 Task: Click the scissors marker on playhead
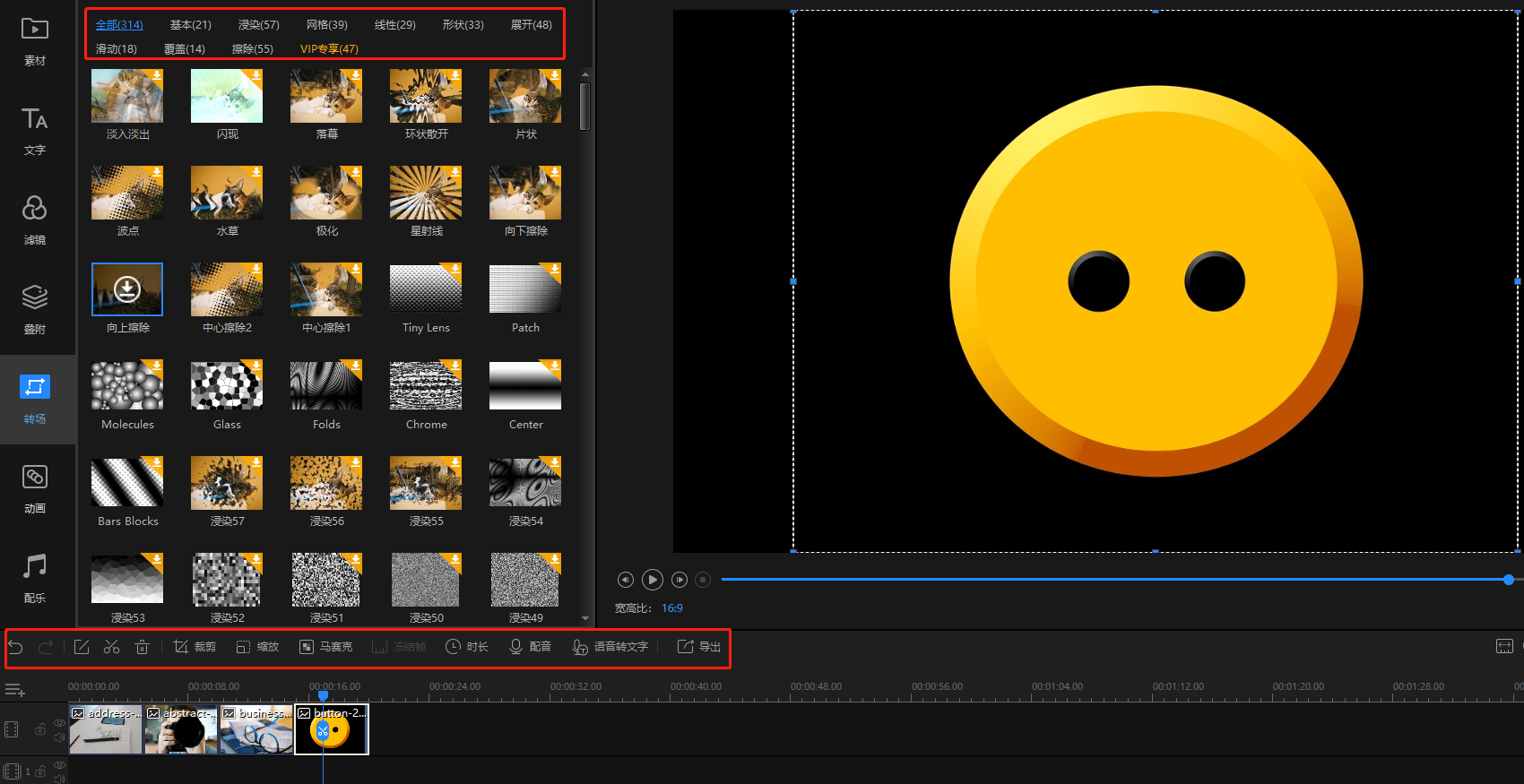(x=323, y=731)
